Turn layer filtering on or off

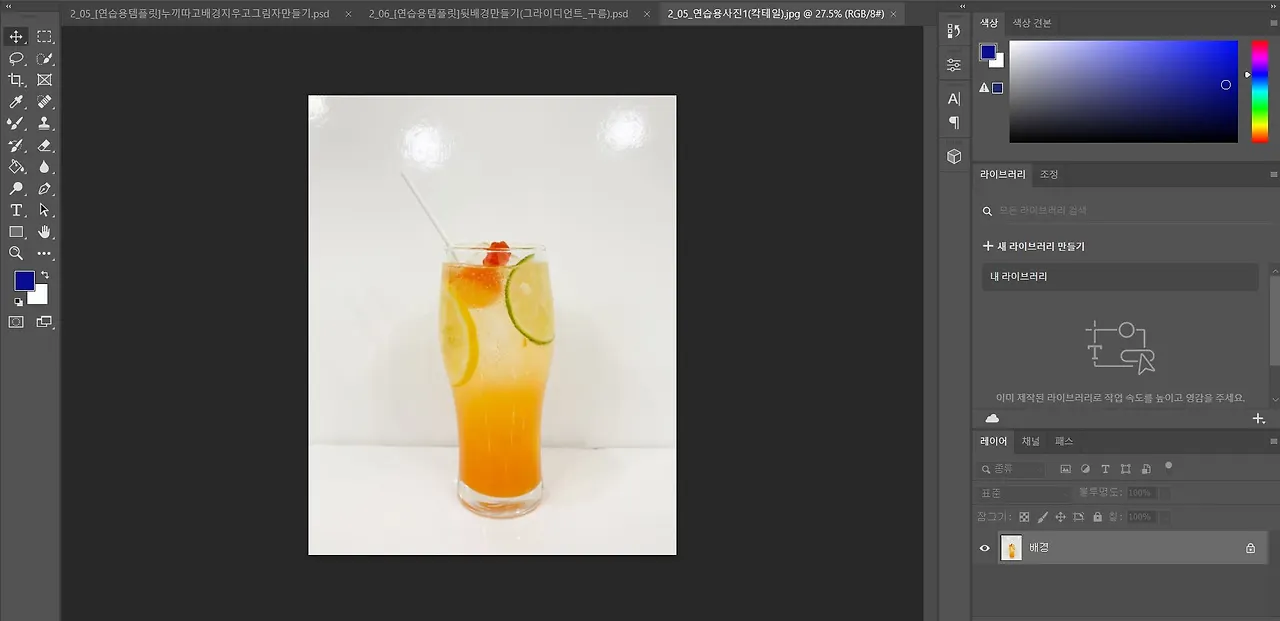point(1168,466)
